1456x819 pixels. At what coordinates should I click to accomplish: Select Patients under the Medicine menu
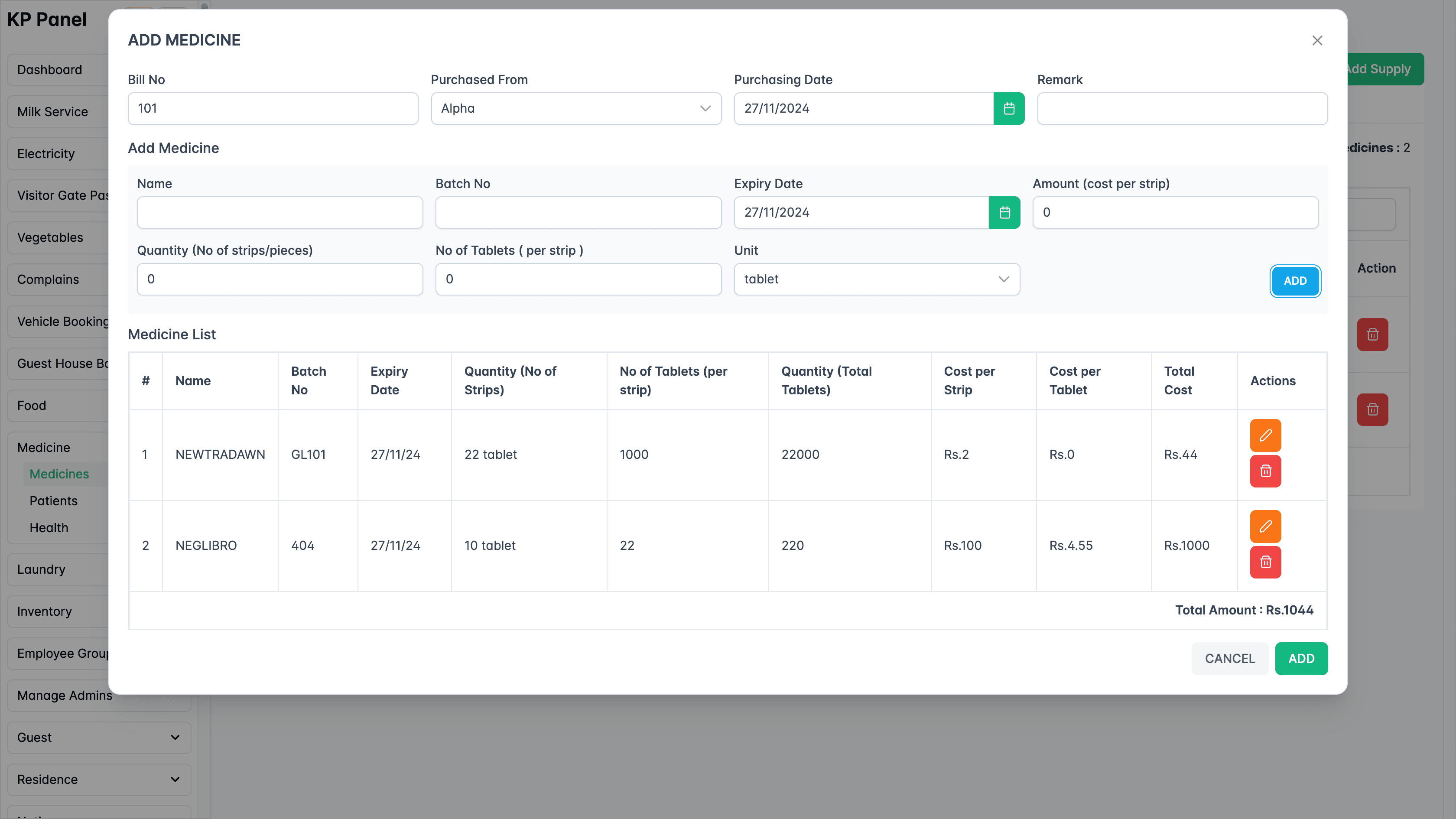(53, 501)
